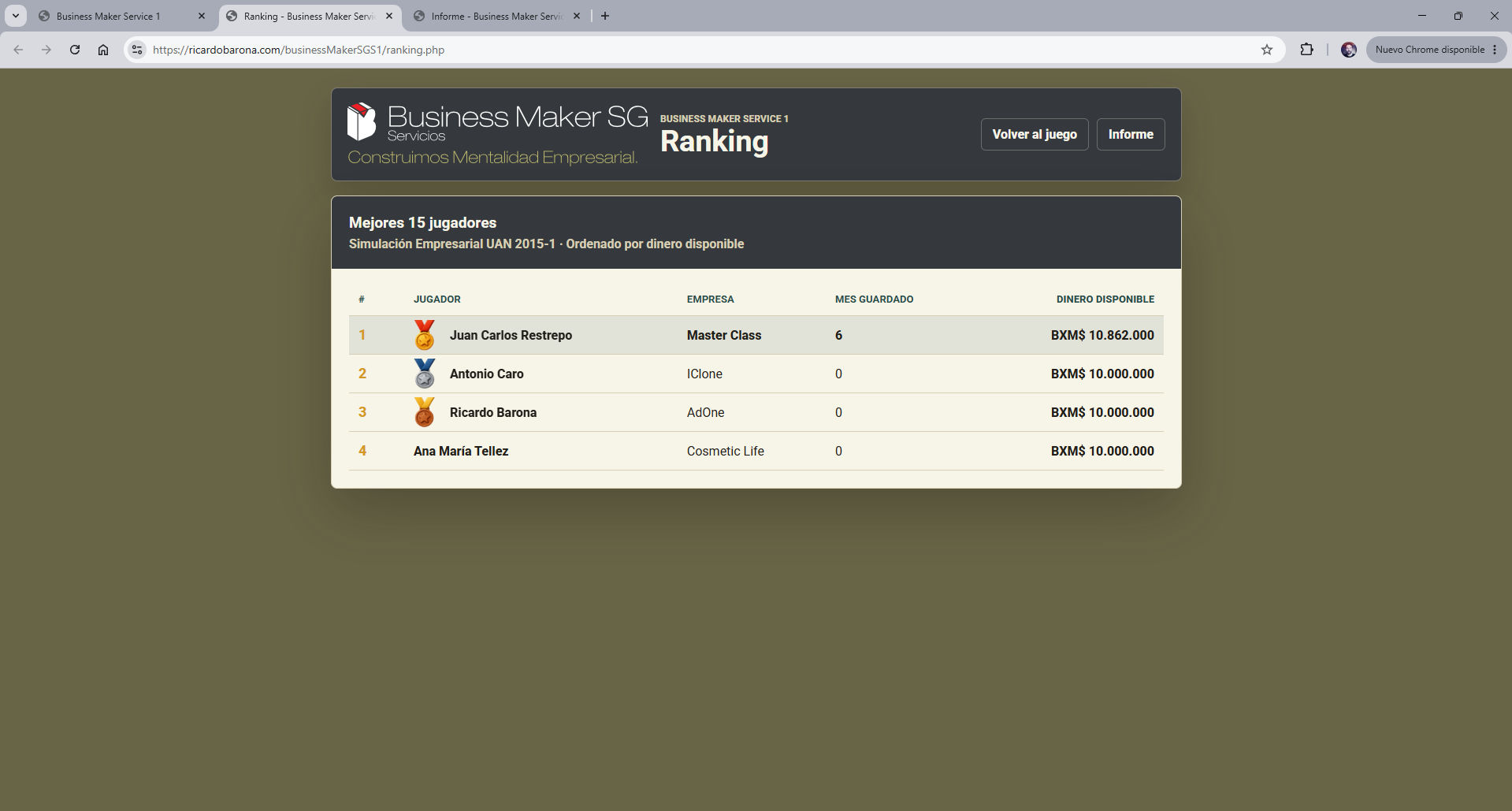Click the browser back arrow
Screen dimensions: 1512x811
18,50
